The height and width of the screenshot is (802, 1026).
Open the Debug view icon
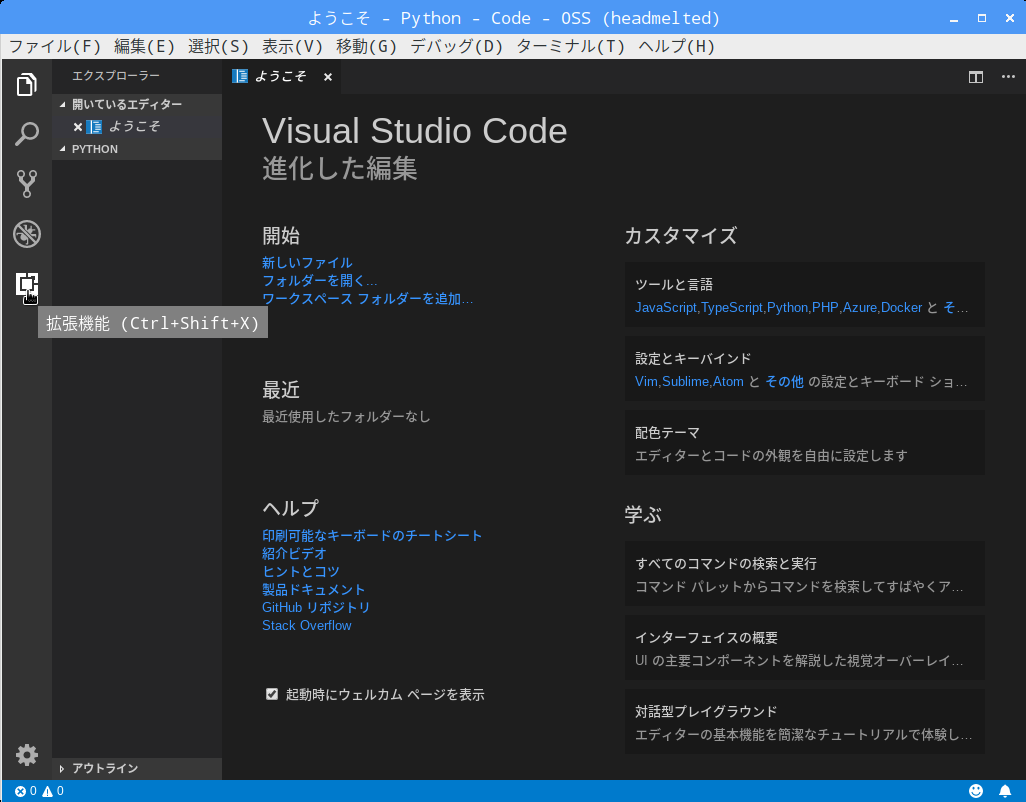pos(26,234)
